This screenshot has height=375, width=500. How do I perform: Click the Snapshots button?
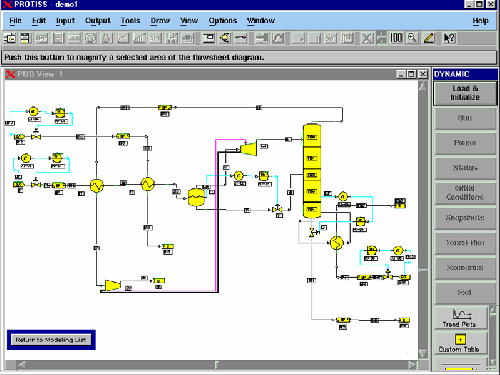pyautogui.click(x=465, y=218)
